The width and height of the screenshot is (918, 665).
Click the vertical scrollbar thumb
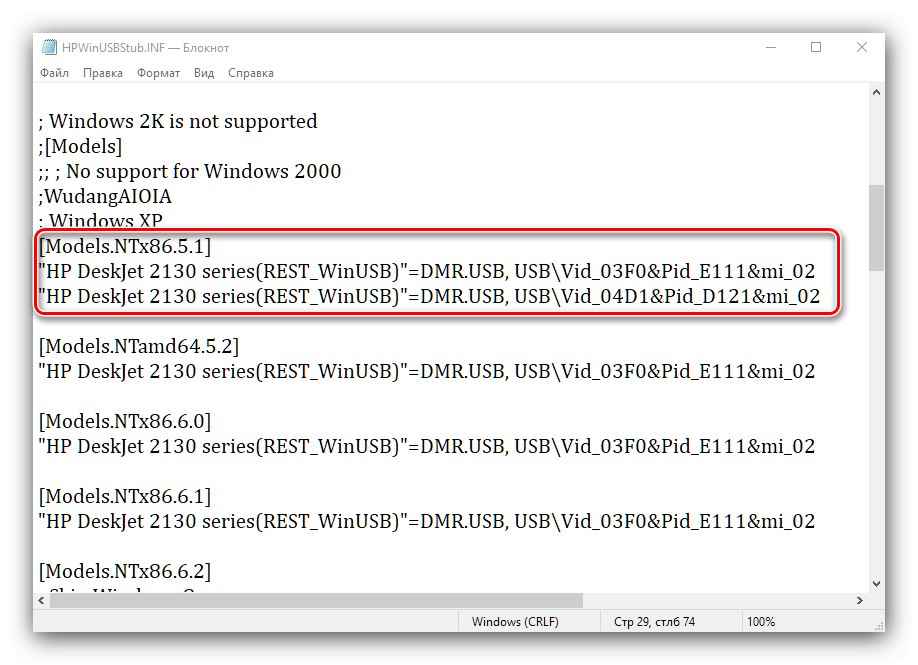(876, 228)
